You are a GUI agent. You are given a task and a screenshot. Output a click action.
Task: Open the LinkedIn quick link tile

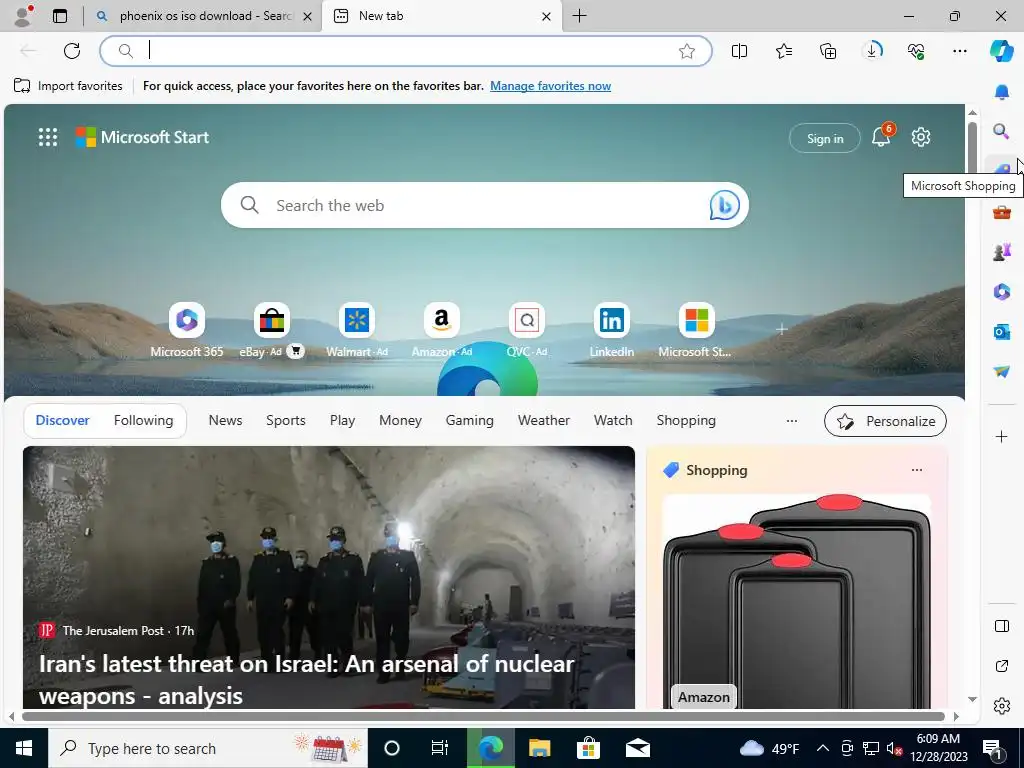[611, 330]
